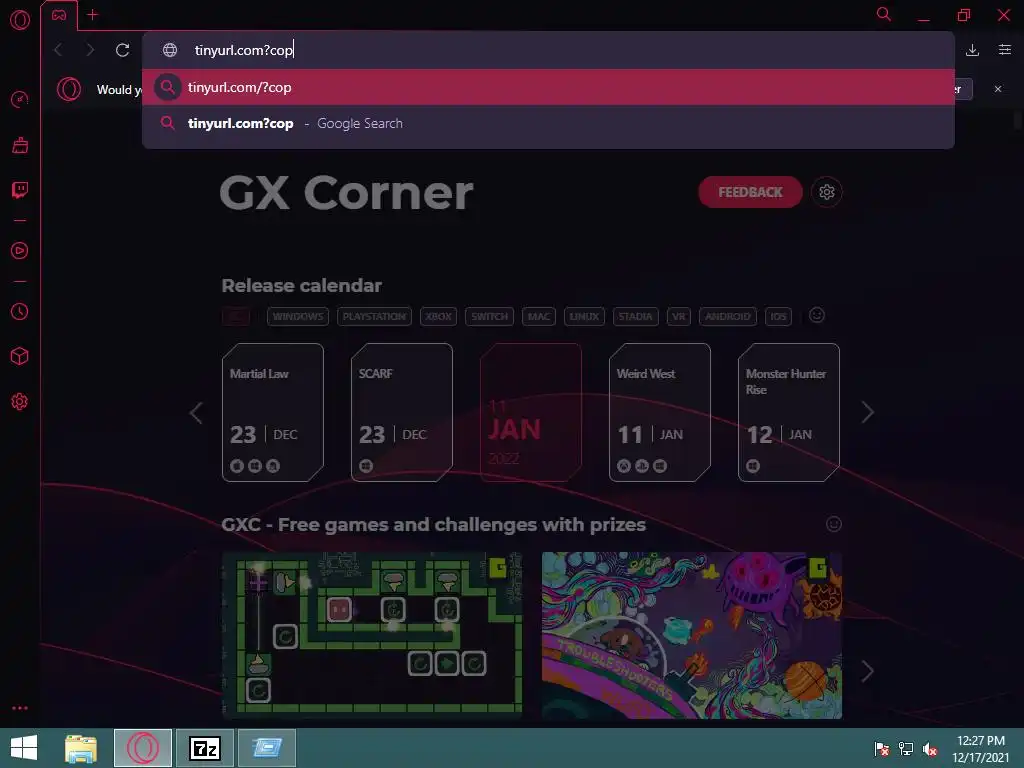Go back to previous page
Viewport: 1024px width, 768px height.
59,50
